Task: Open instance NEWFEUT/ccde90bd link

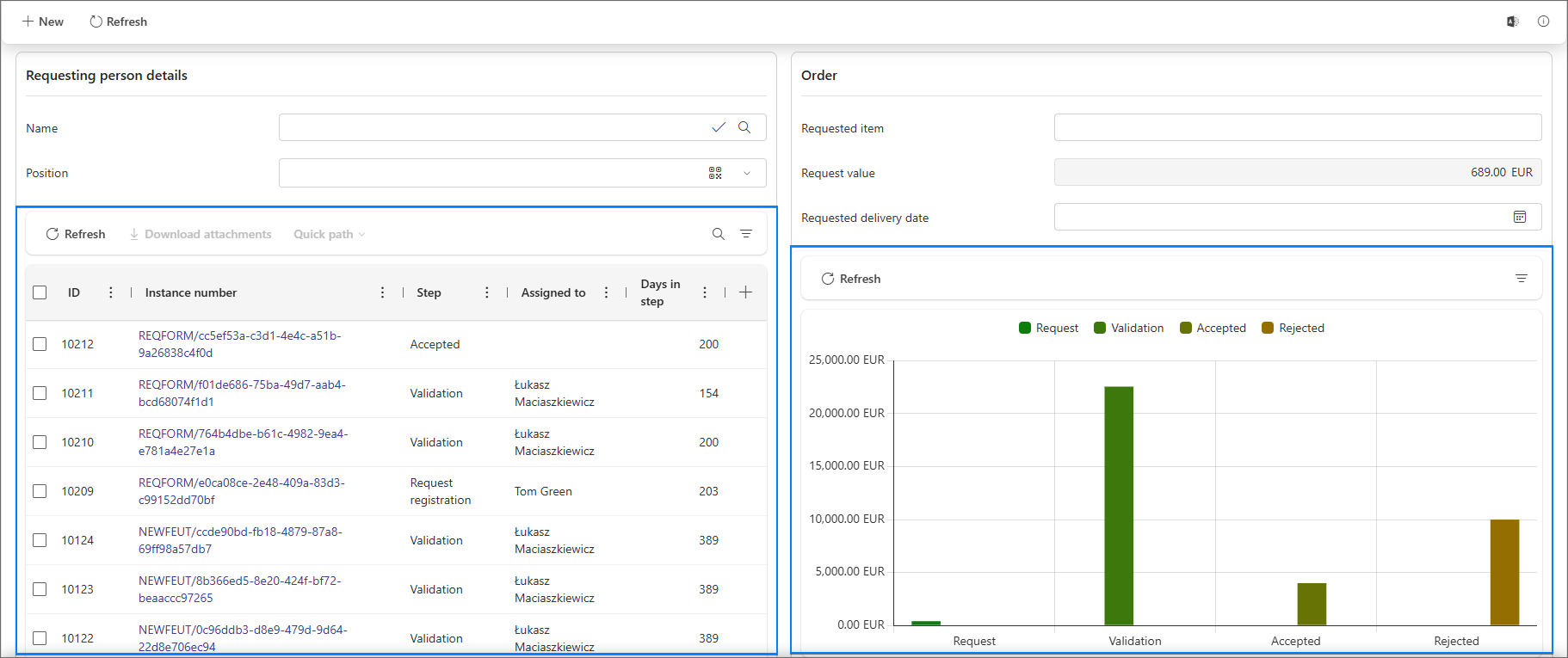Action: 240,540
